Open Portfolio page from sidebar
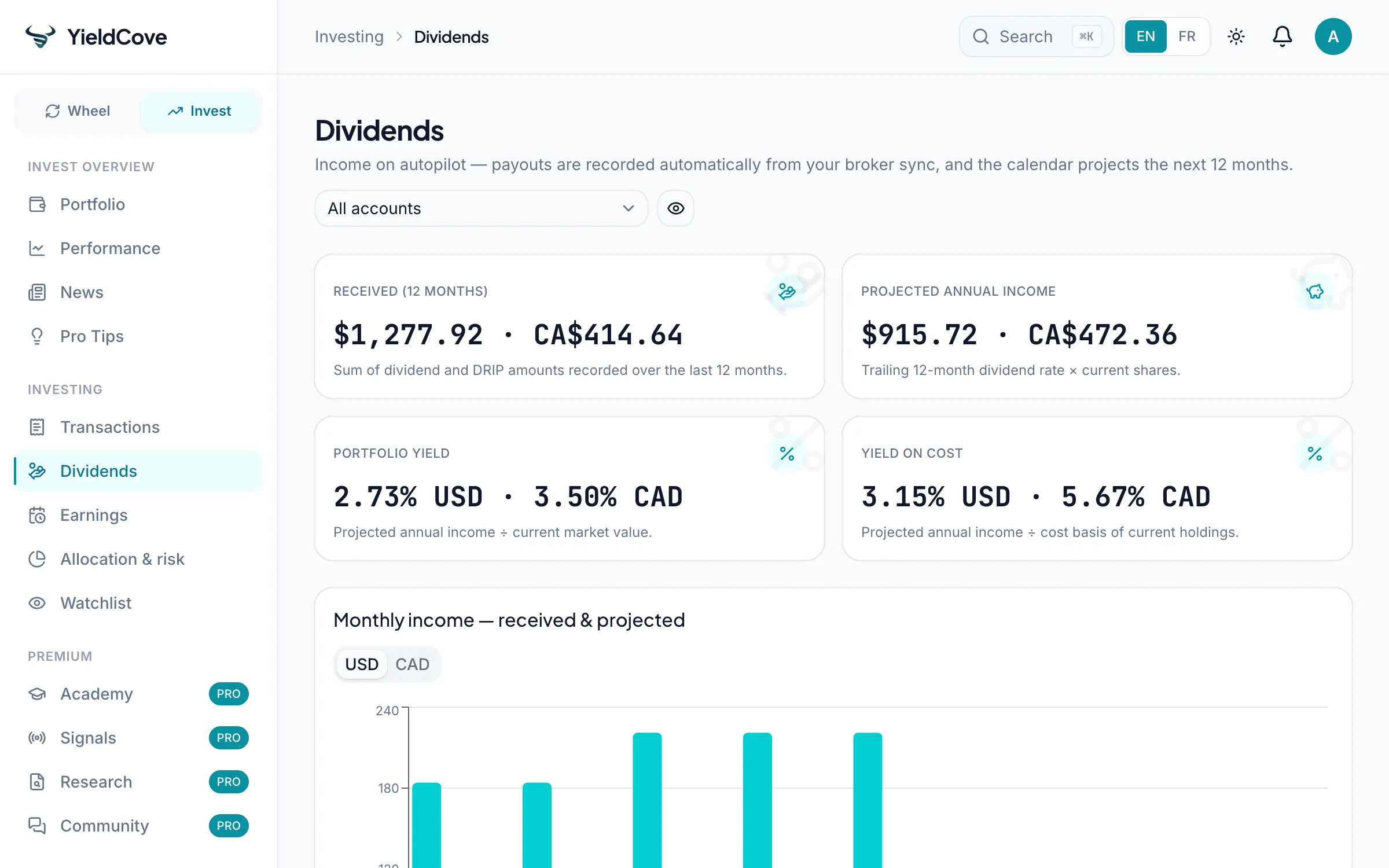Viewport: 1389px width, 868px height. coord(138,204)
